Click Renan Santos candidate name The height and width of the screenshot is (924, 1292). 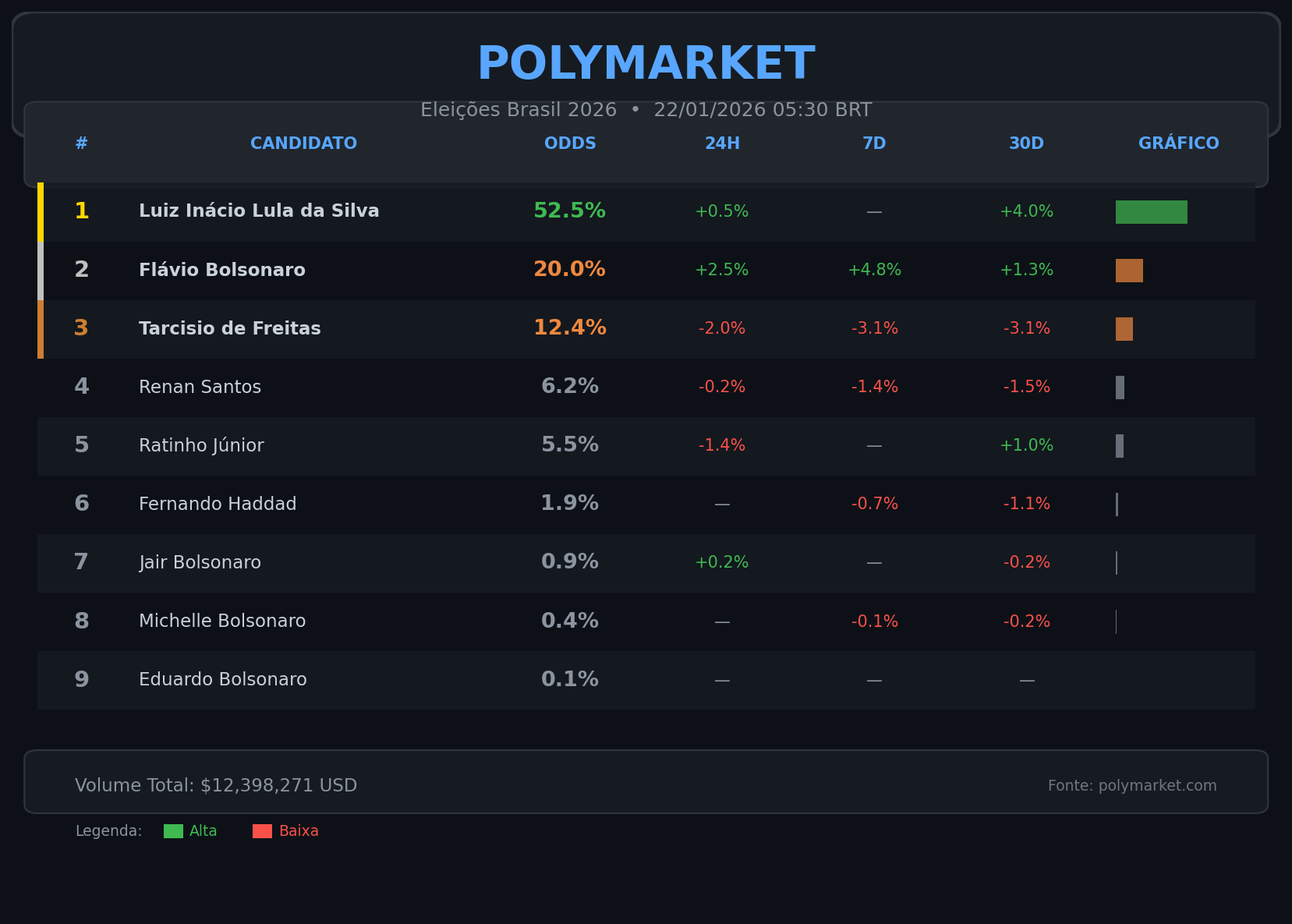[200, 388]
